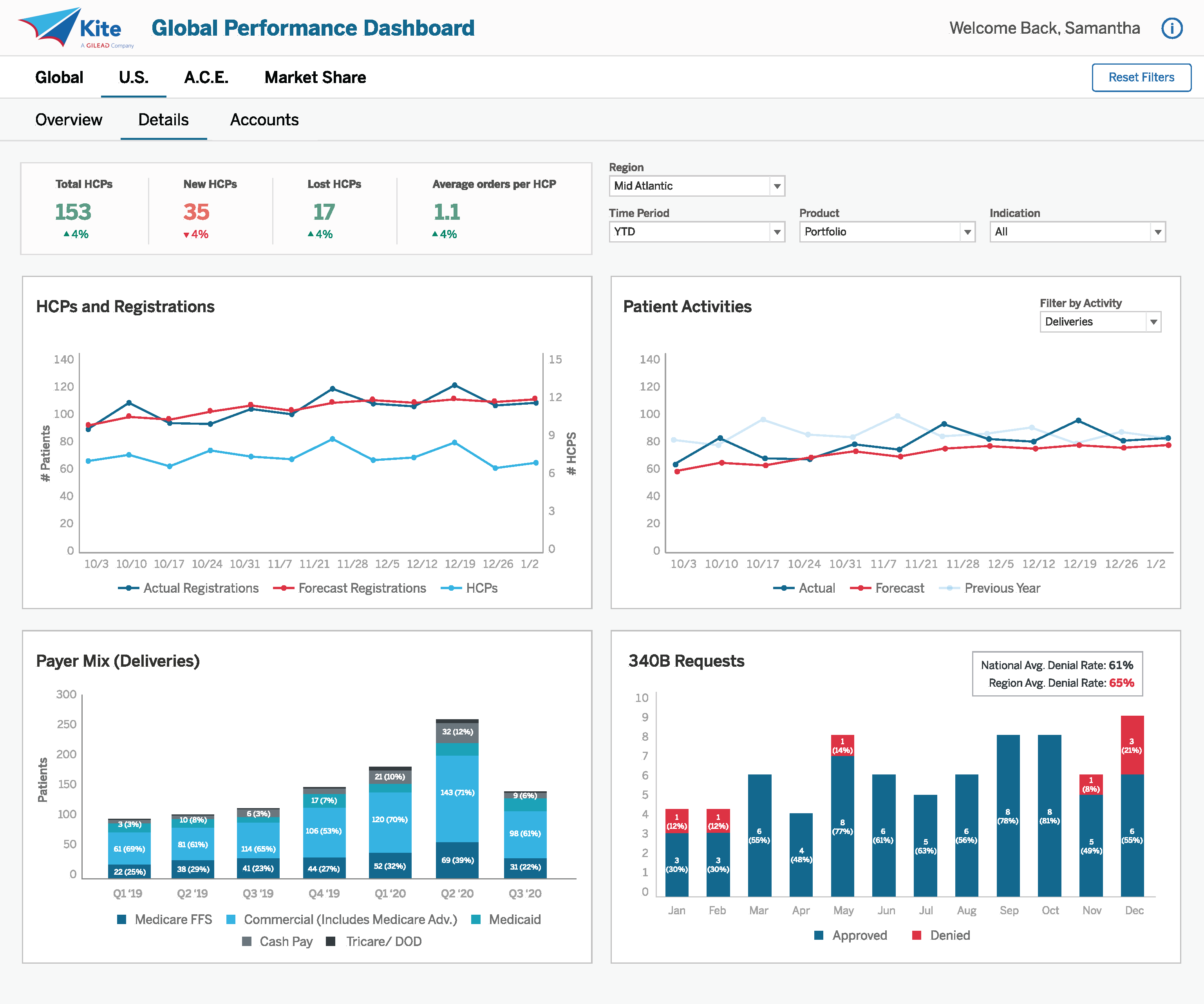1204x1004 pixels.
Task: Switch to the Market Share tab
Action: pos(315,78)
